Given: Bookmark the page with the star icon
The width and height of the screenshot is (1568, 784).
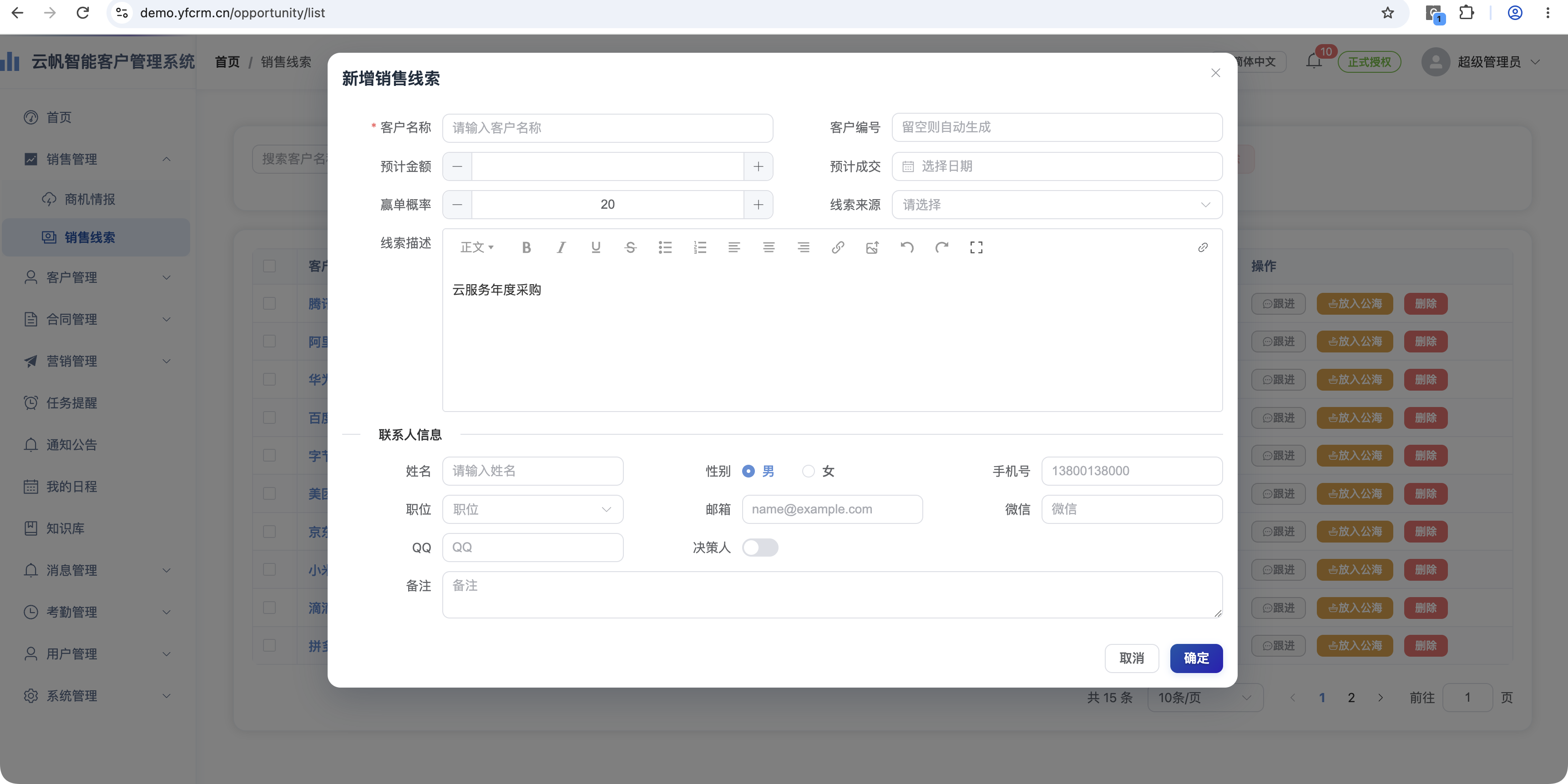Looking at the screenshot, I should [x=1387, y=13].
